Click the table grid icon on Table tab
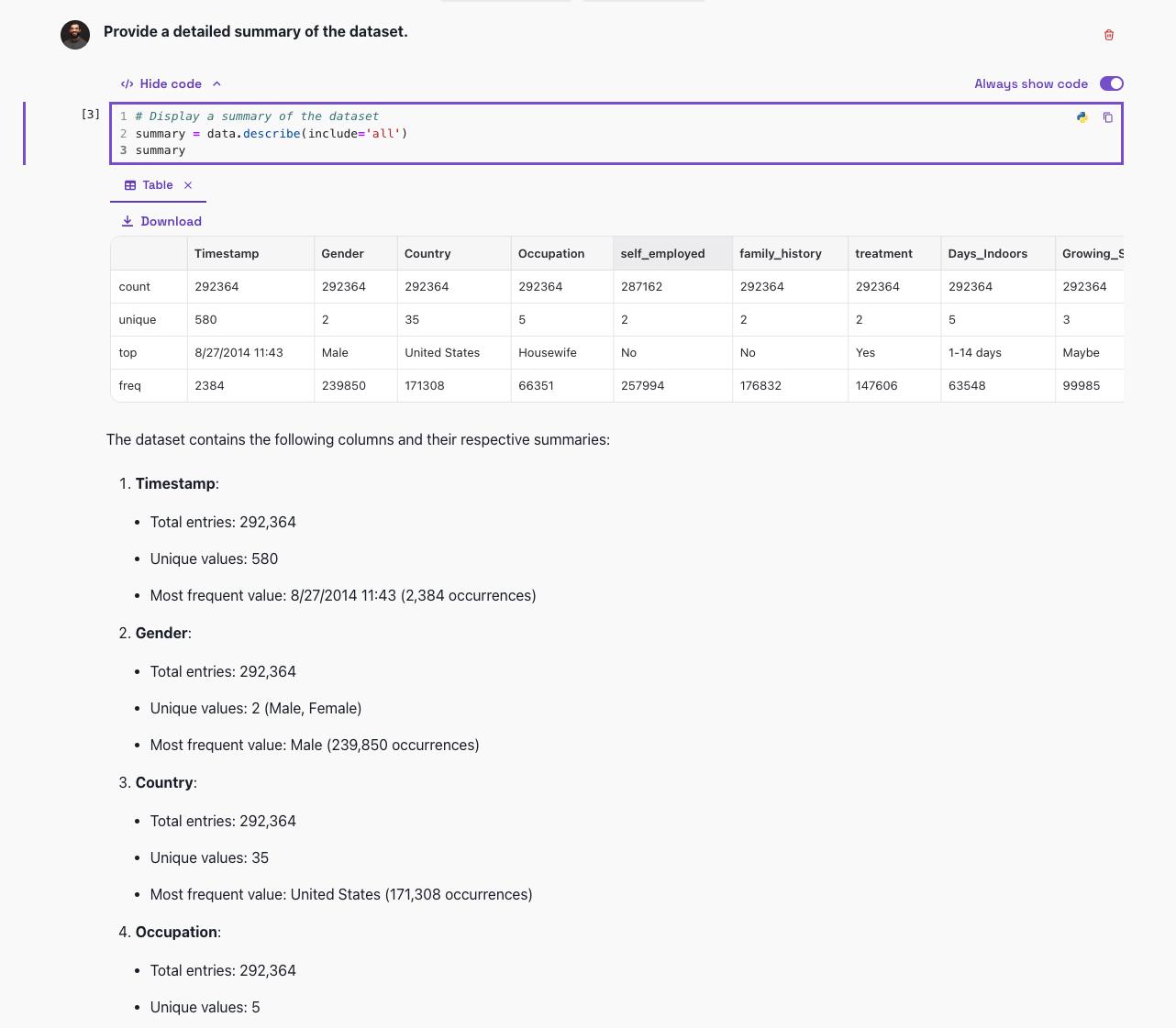The image size is (1176, 1028). point(130,185)
